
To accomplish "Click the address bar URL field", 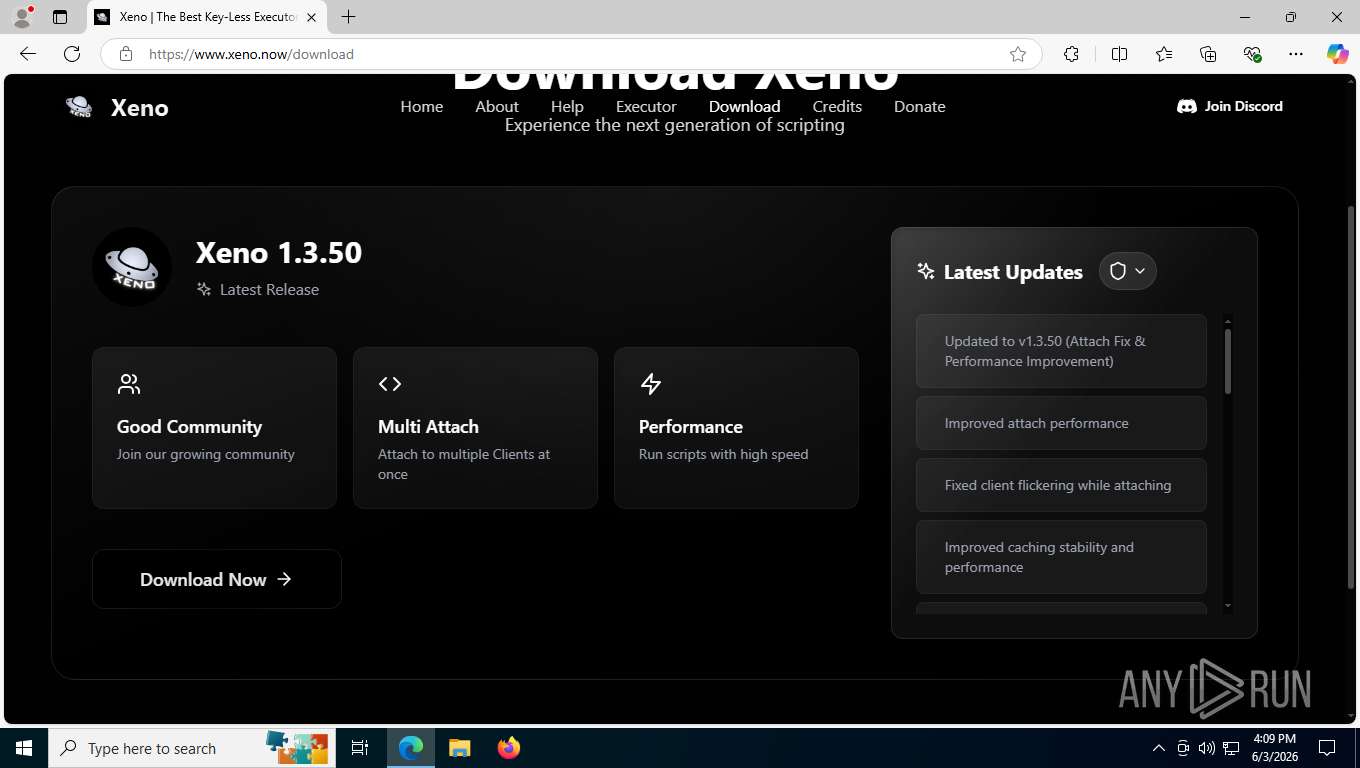I will point(570,54).
